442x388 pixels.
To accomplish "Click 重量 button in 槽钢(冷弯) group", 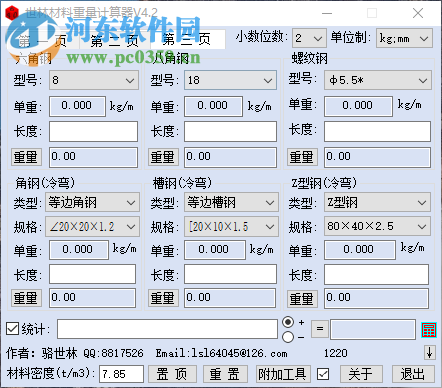I will click(163, 298).
